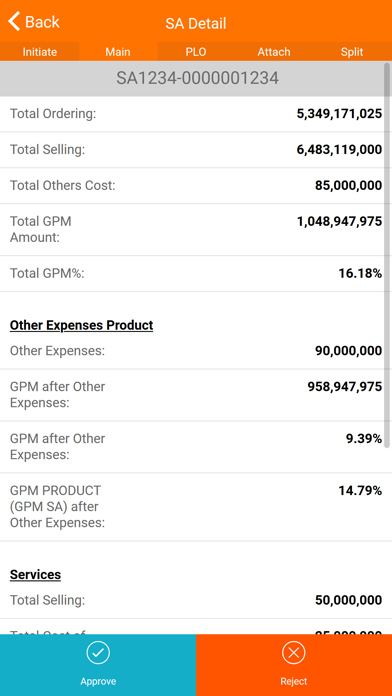Tap the Approve checkmark circle icon
The height and width of the screenshot is (696, 392).
pyautogui.click(x=98, y=652)
